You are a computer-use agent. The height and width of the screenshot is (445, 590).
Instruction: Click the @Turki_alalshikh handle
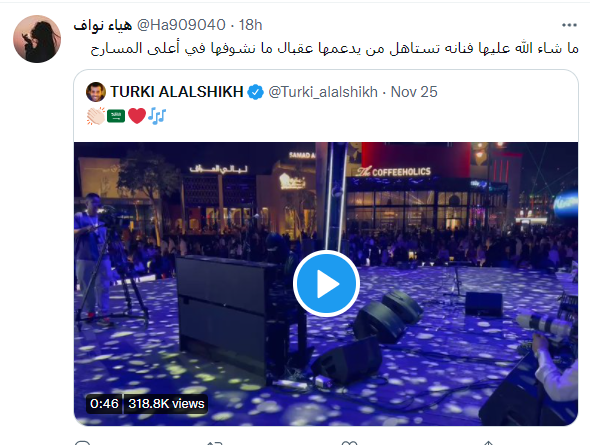(323, 92)
